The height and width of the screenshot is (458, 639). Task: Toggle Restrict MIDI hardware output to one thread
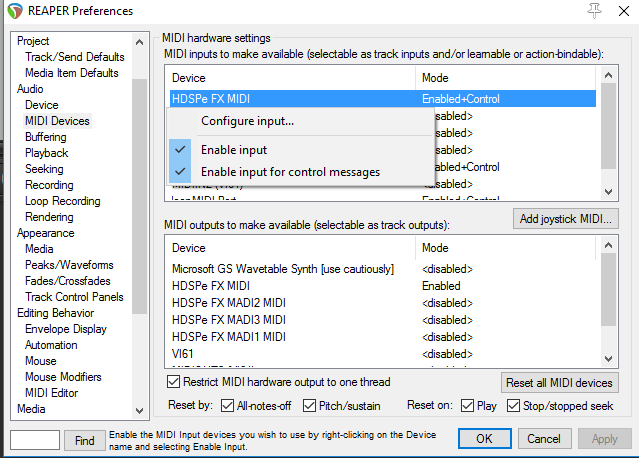click(173, 382)
